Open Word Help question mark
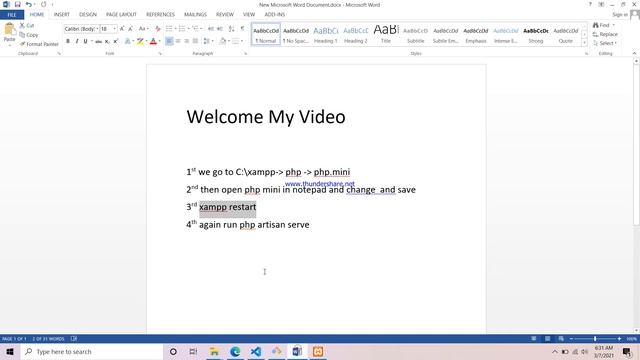This screenshot has height=360, width=640. pos(590,4)
